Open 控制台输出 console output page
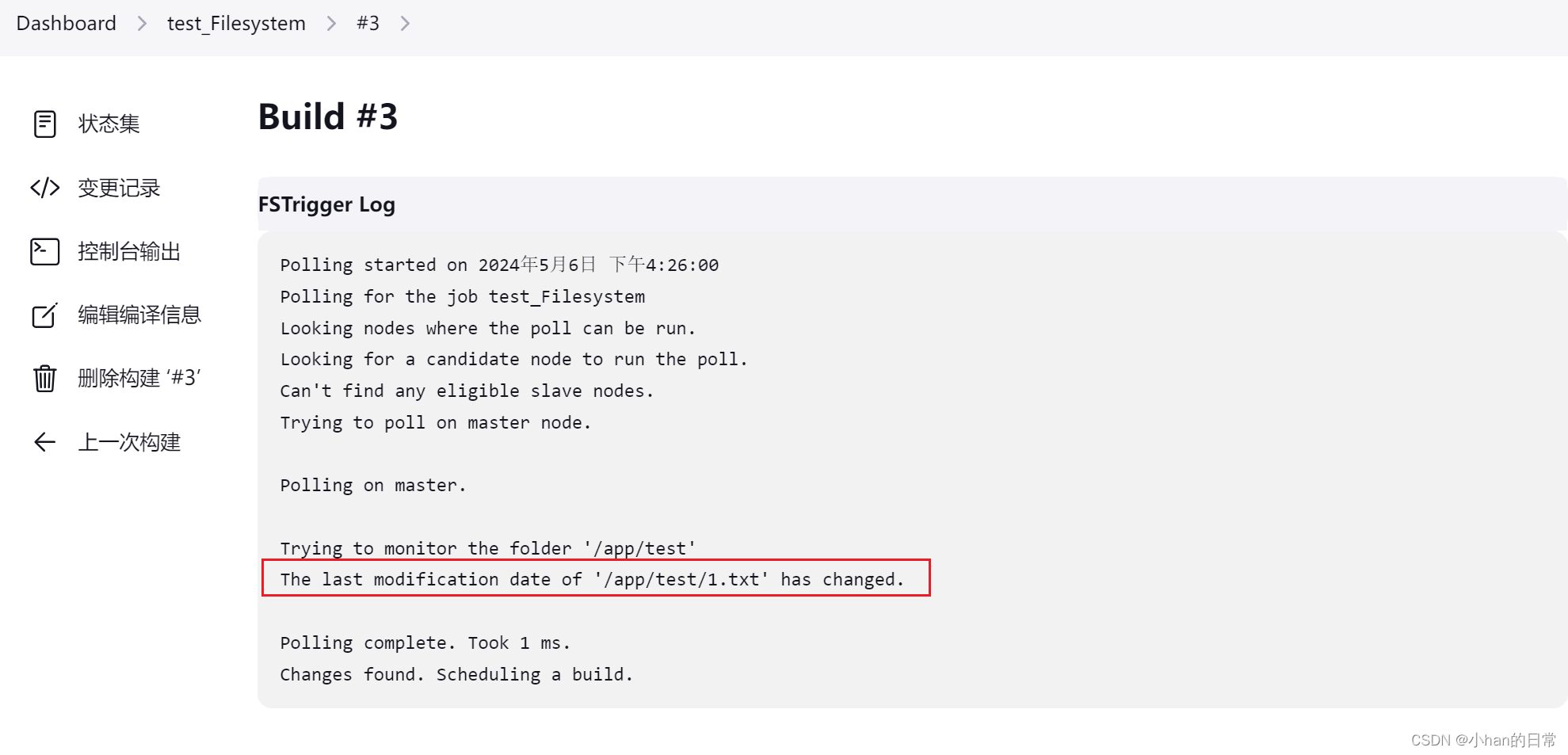Screen dimensions: 1568x755 coord(129,251)
